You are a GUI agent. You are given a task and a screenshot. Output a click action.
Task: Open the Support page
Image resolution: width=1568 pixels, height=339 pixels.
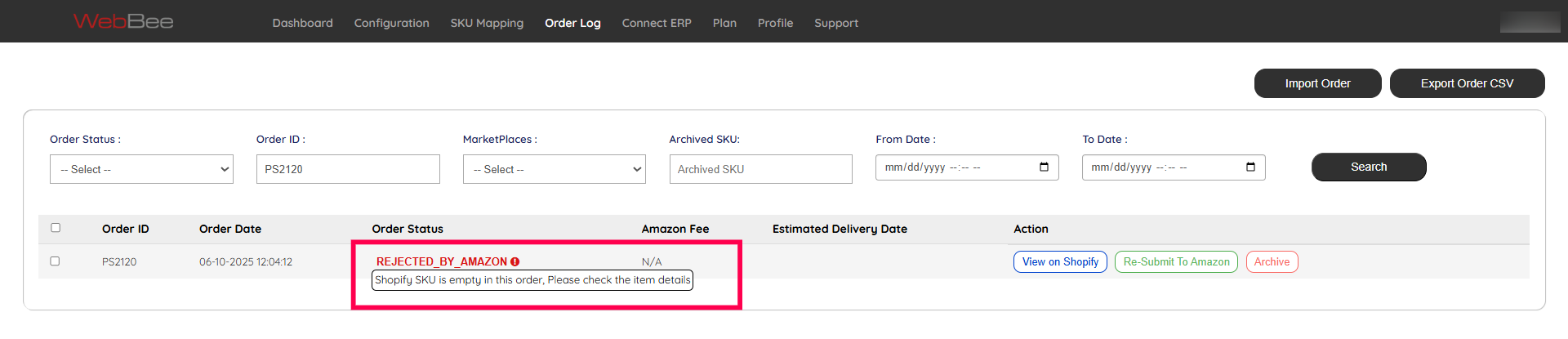tap(835, 23)
